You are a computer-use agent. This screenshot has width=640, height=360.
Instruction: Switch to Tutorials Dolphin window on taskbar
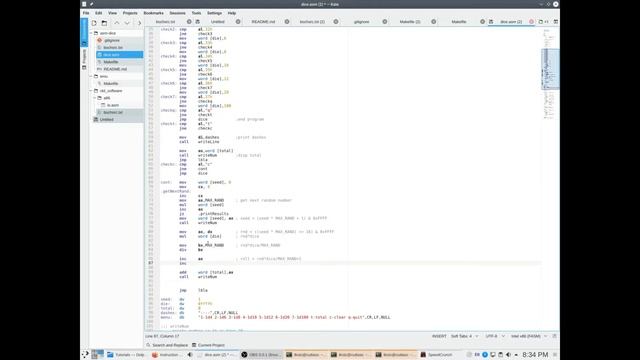point(126,355)
